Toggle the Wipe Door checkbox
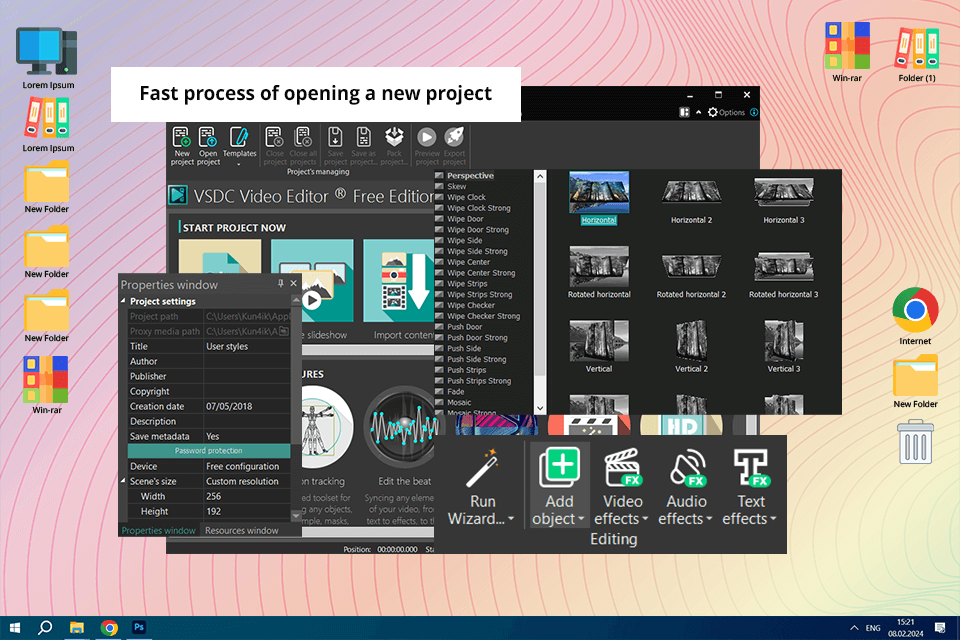This screenshot has height=640, width=960. [439, 219]
